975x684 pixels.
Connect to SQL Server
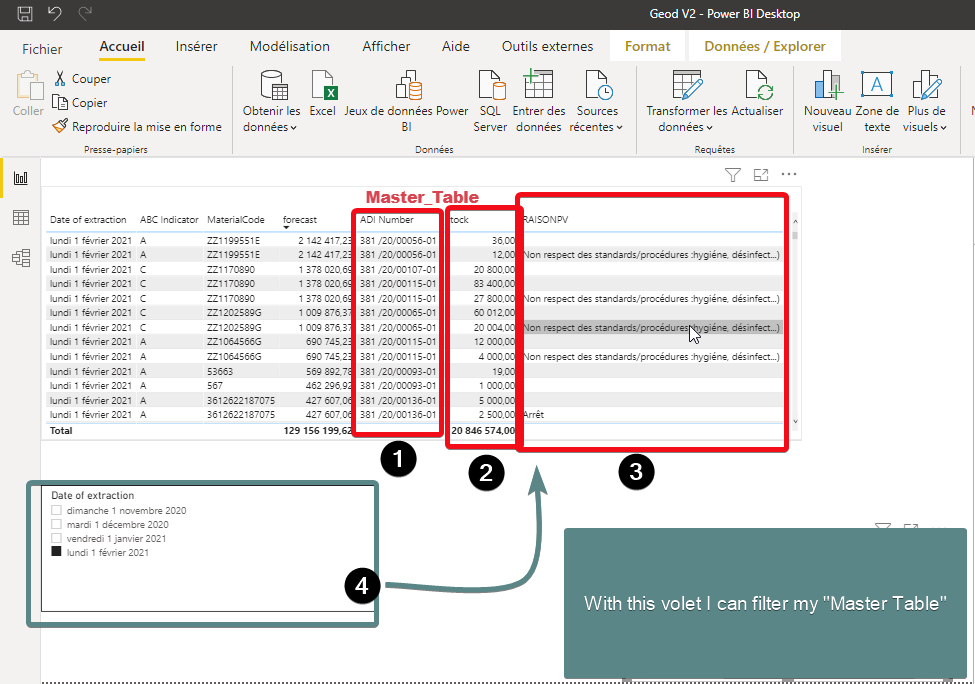[x=491, y=101]
